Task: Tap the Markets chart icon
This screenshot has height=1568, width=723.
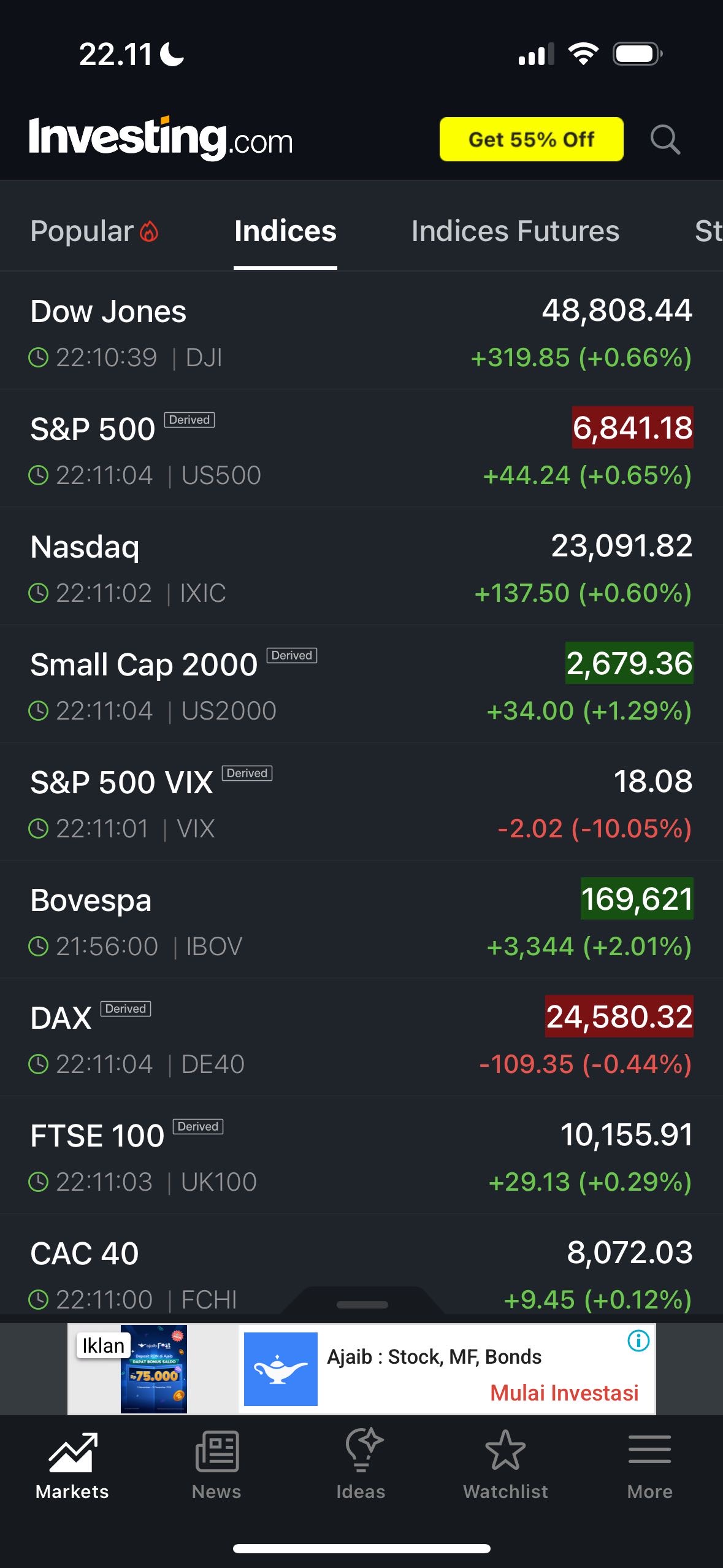Action: coord(72,1453)
